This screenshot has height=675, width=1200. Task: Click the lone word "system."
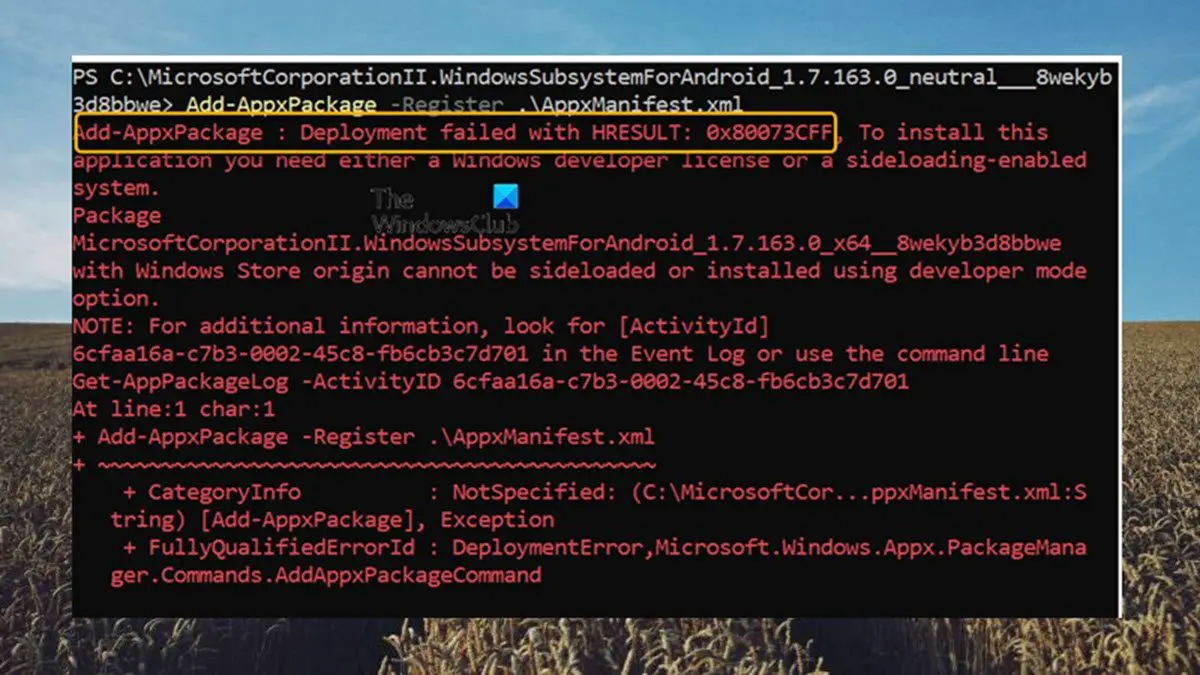(x=116, y=188)
